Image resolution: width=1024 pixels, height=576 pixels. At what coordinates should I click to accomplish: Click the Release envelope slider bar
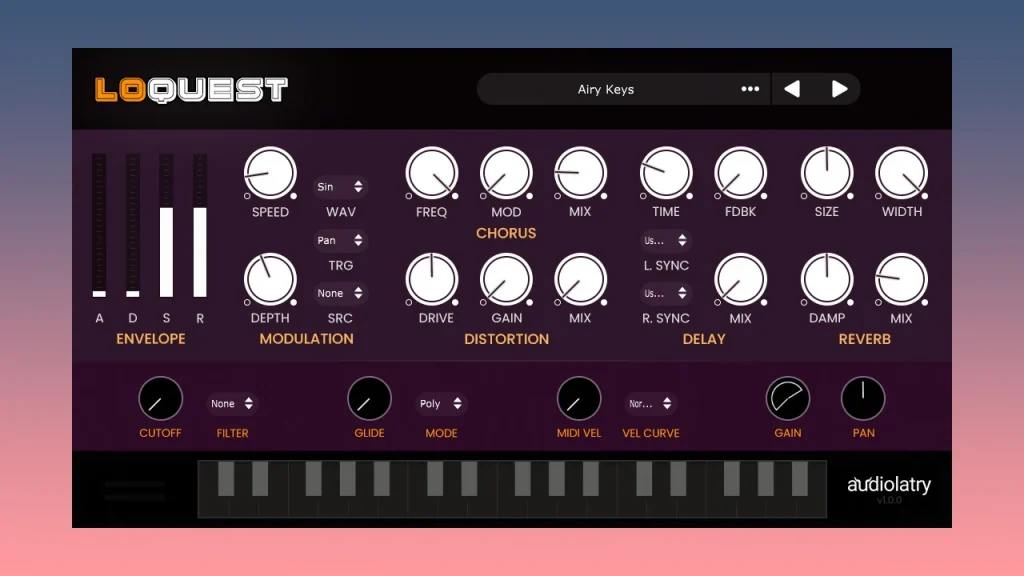pos(200,225)
